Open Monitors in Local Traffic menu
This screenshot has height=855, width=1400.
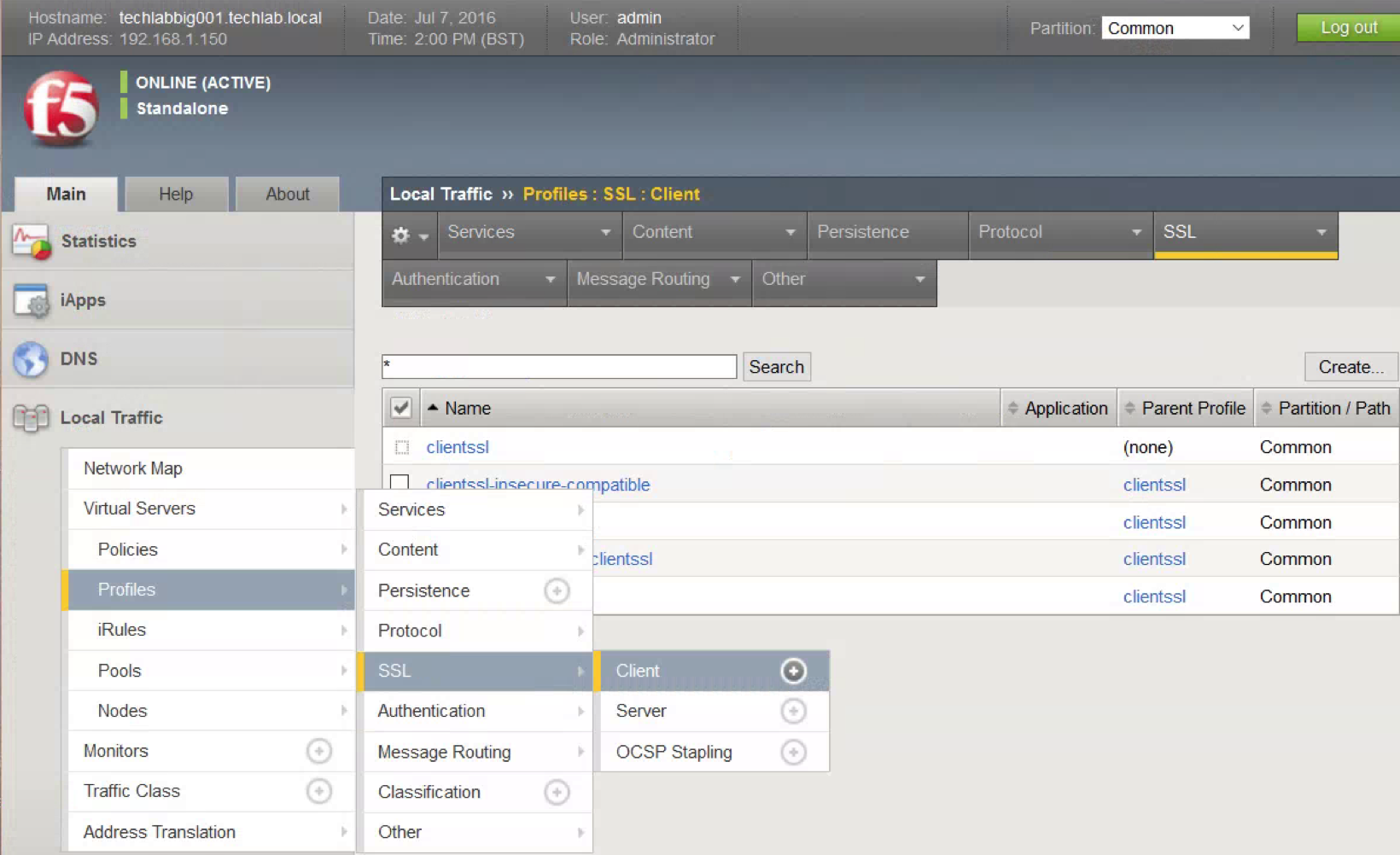pyautogui.click(x=211, y=751)
